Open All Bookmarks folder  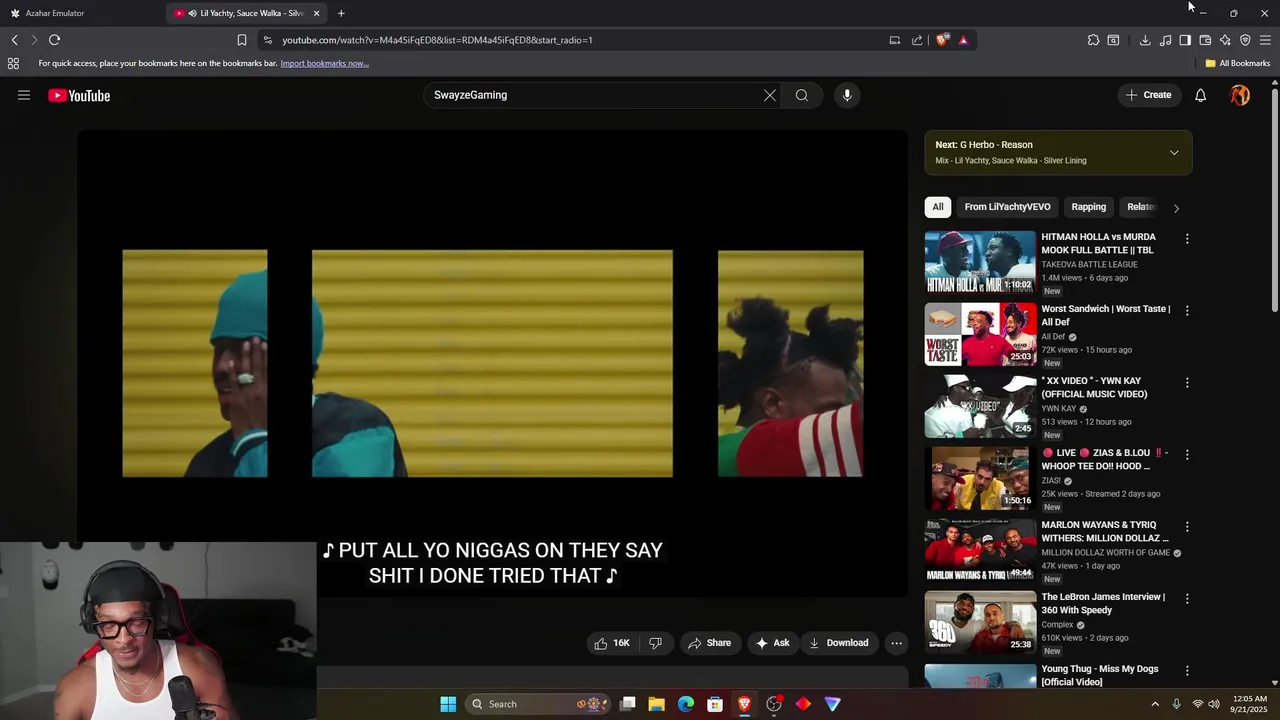click(x=1238, y=63)
